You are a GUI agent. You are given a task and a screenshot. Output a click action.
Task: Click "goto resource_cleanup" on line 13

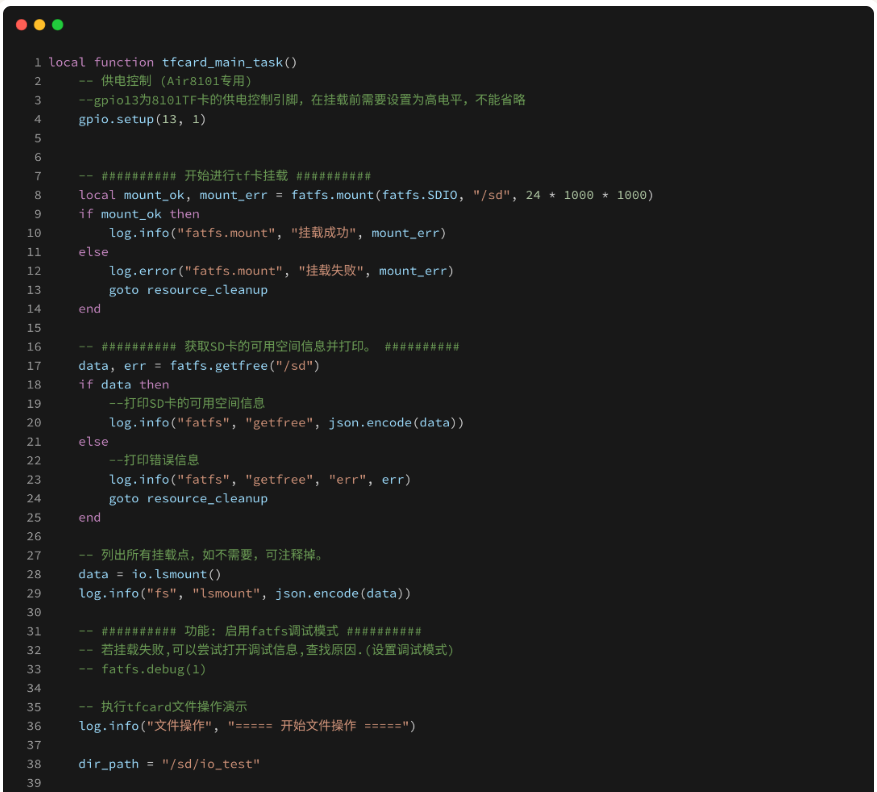pos(188,290)
